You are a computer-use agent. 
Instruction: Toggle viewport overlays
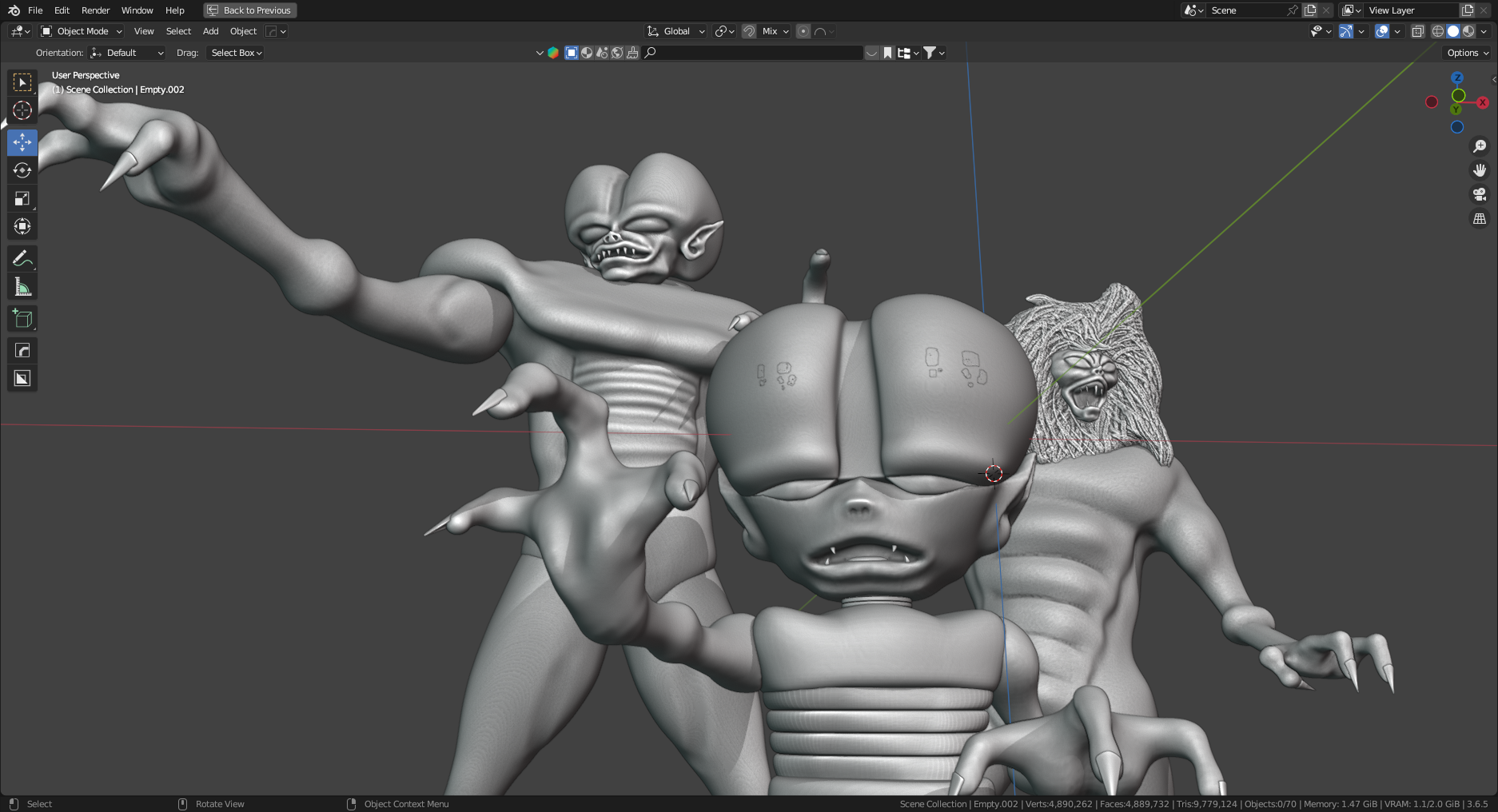pos(1382,31)
